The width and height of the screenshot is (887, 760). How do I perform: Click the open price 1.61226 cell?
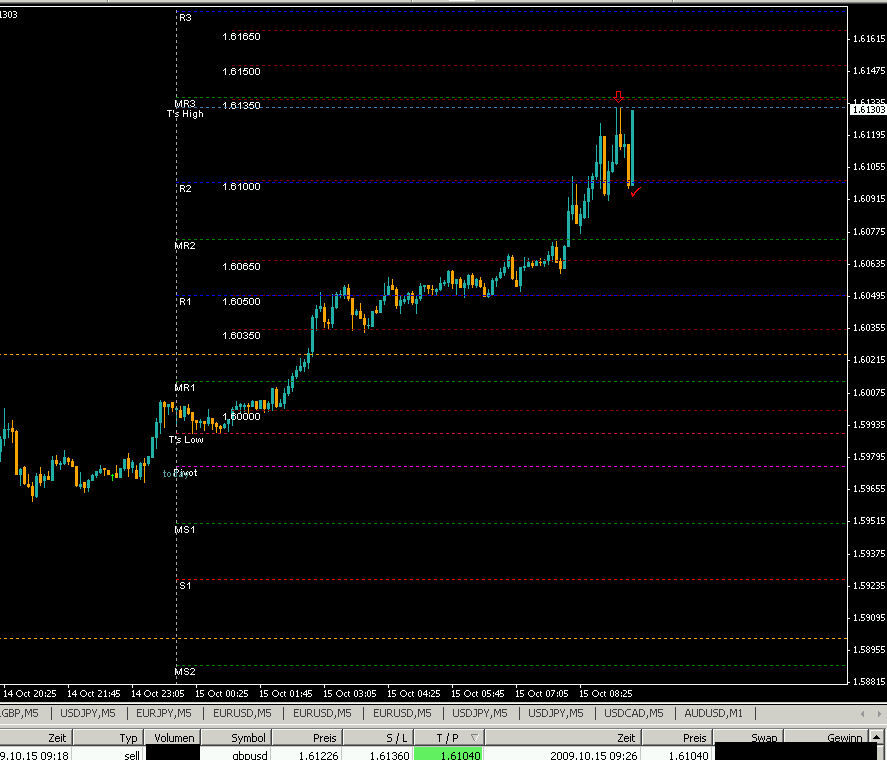(x=308, y=755)
